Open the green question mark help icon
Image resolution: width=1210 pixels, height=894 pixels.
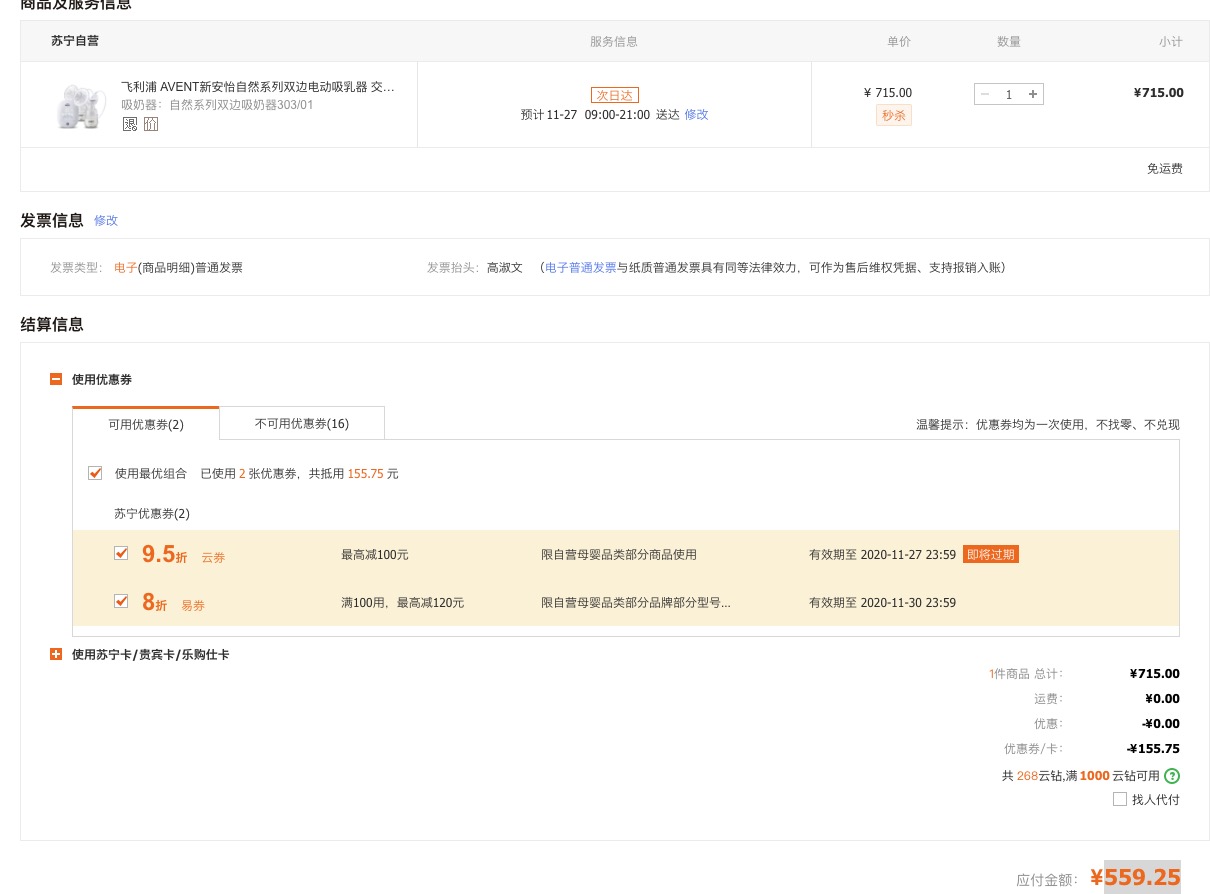[1172, 776]
